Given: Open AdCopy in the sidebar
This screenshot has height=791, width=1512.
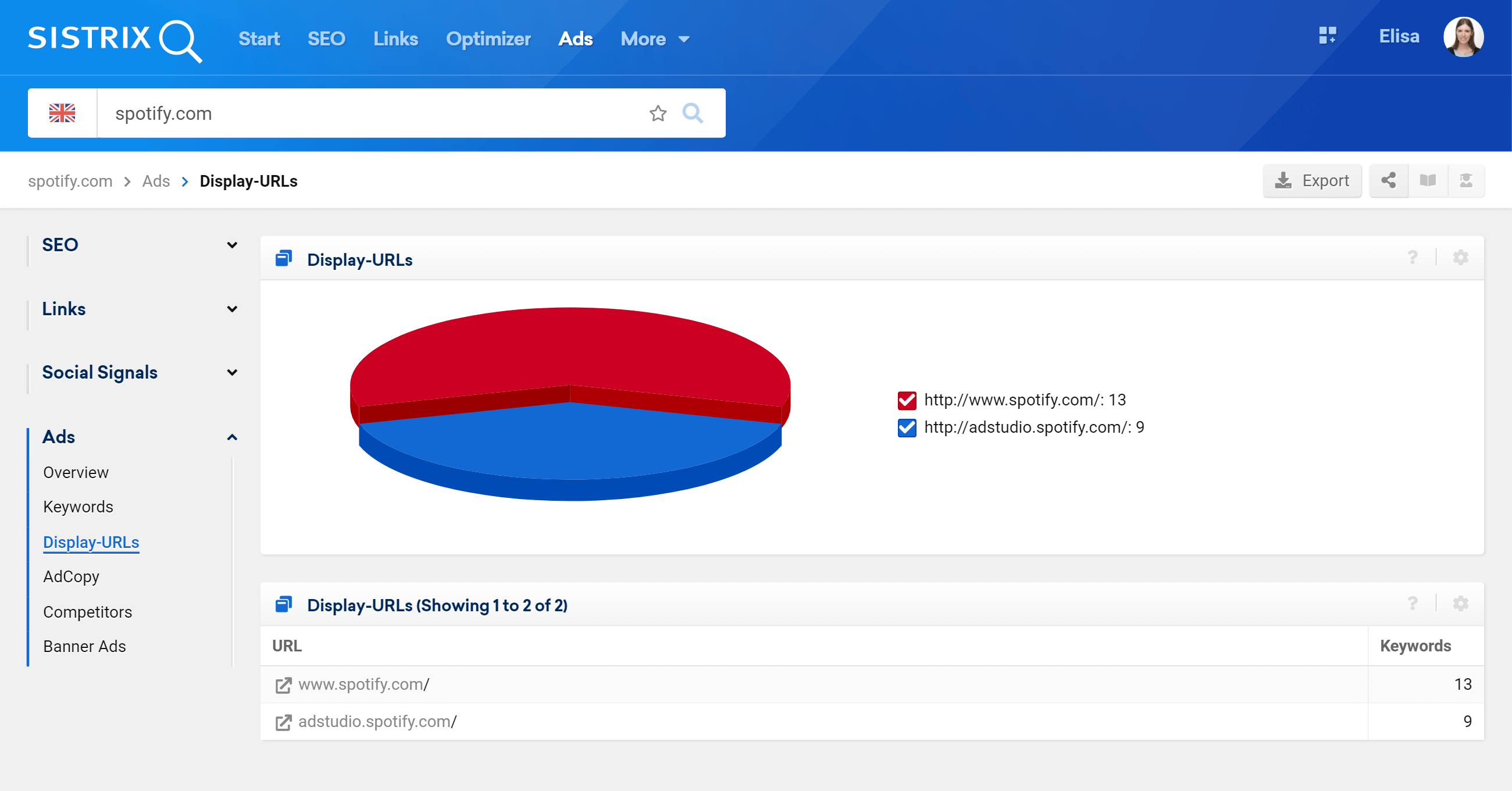Looking at the screenshot, I should pyautogui.click(x=71, y=576).
